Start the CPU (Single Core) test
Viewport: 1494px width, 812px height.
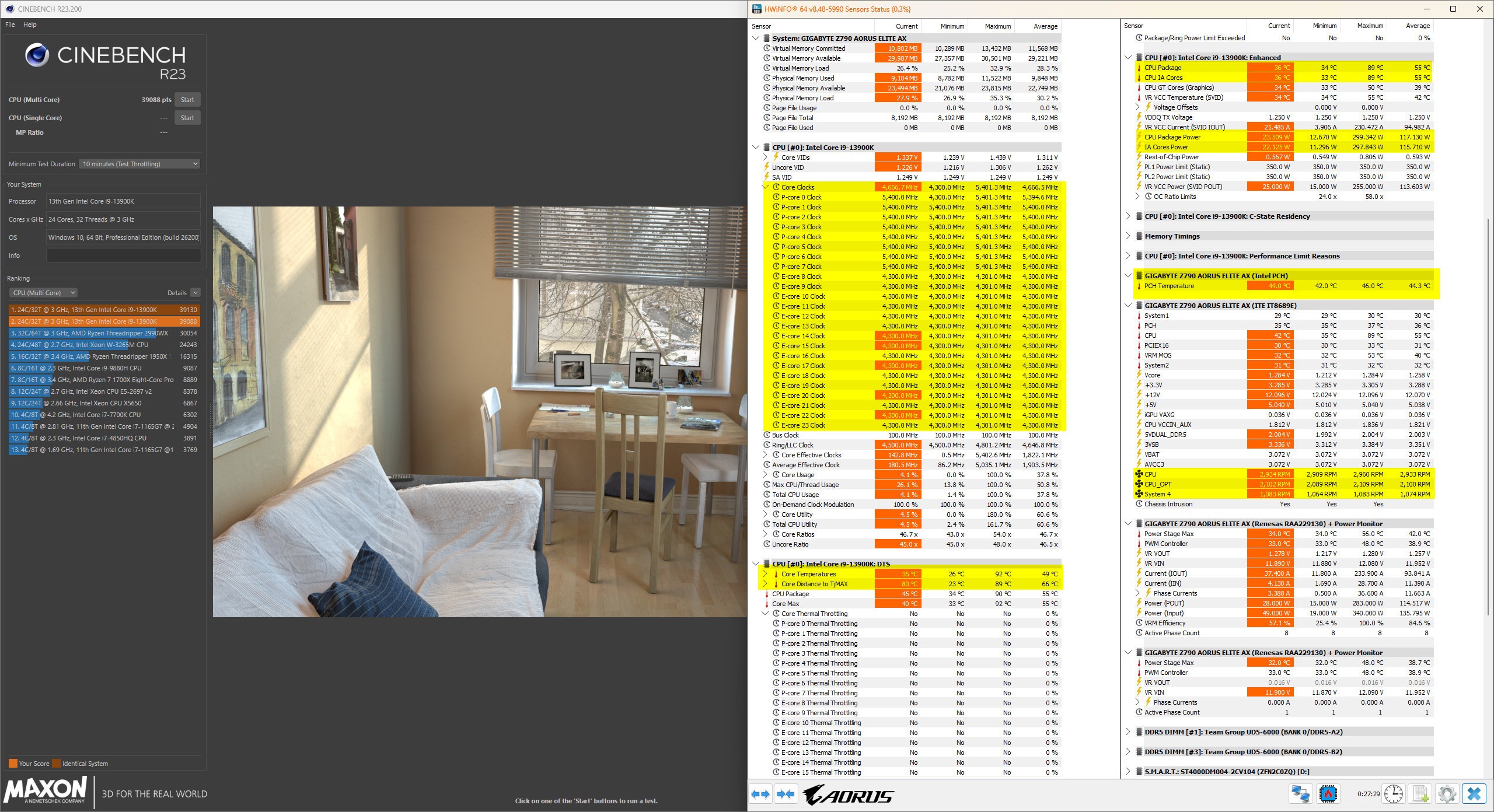click(187, 118)
